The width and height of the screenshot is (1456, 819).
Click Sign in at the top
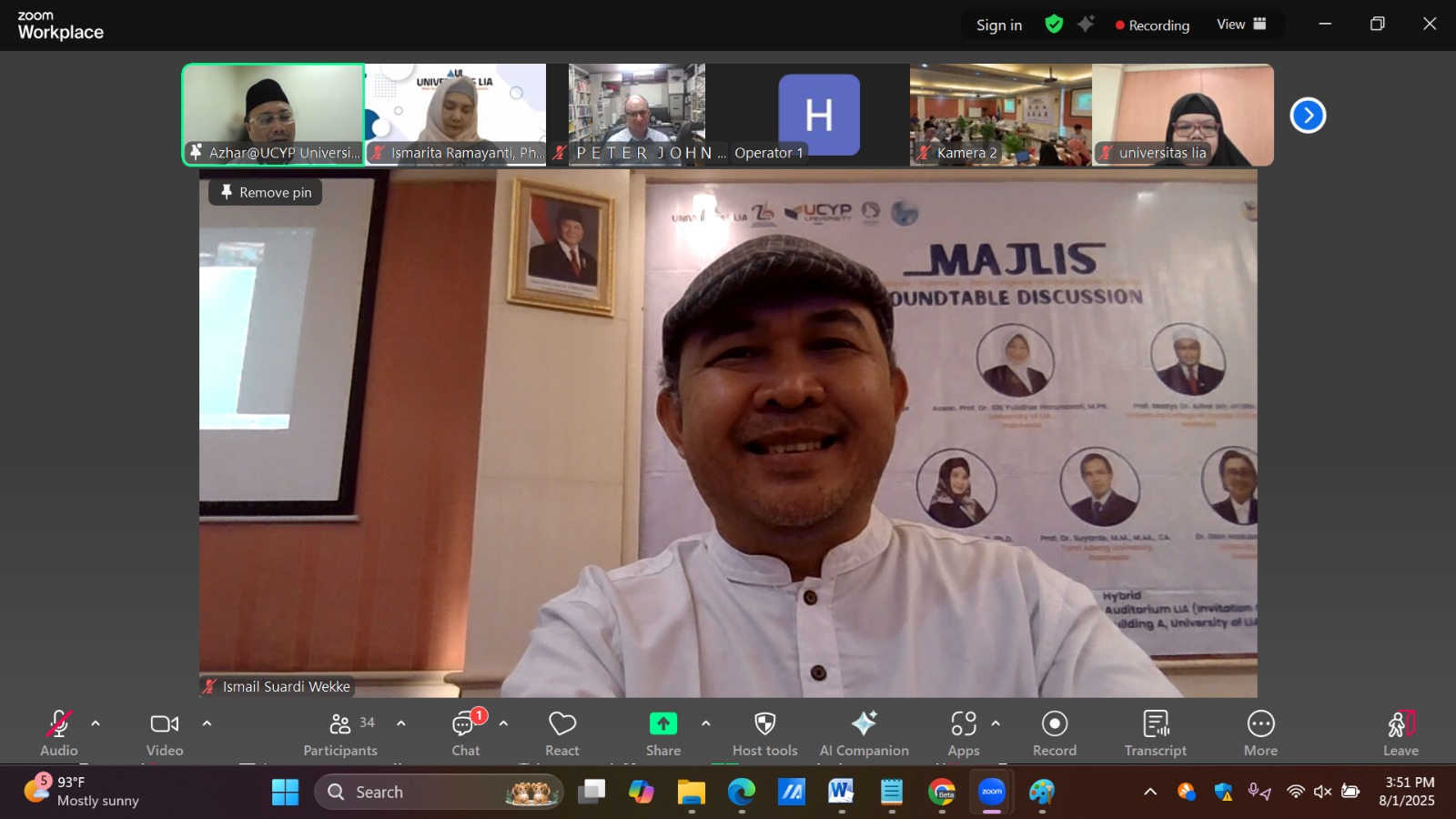[x=998, y=25]
